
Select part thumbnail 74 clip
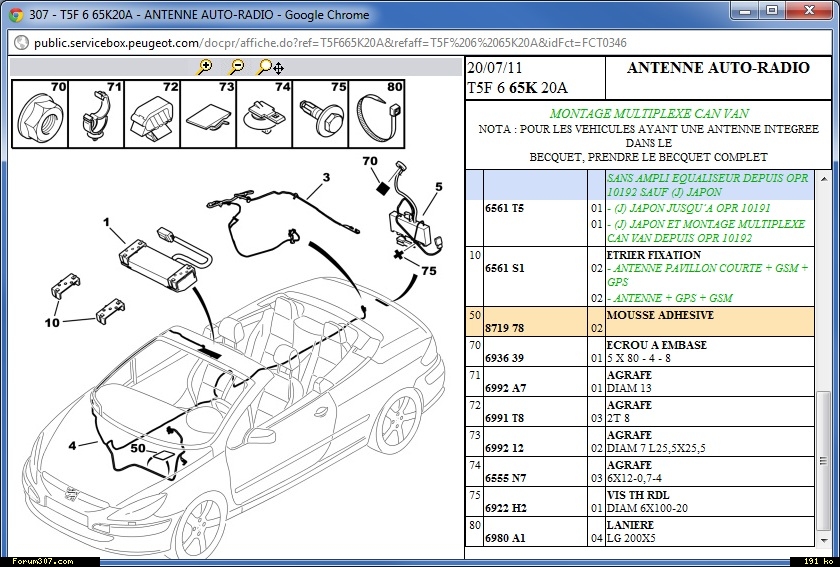tap(265, 114)
